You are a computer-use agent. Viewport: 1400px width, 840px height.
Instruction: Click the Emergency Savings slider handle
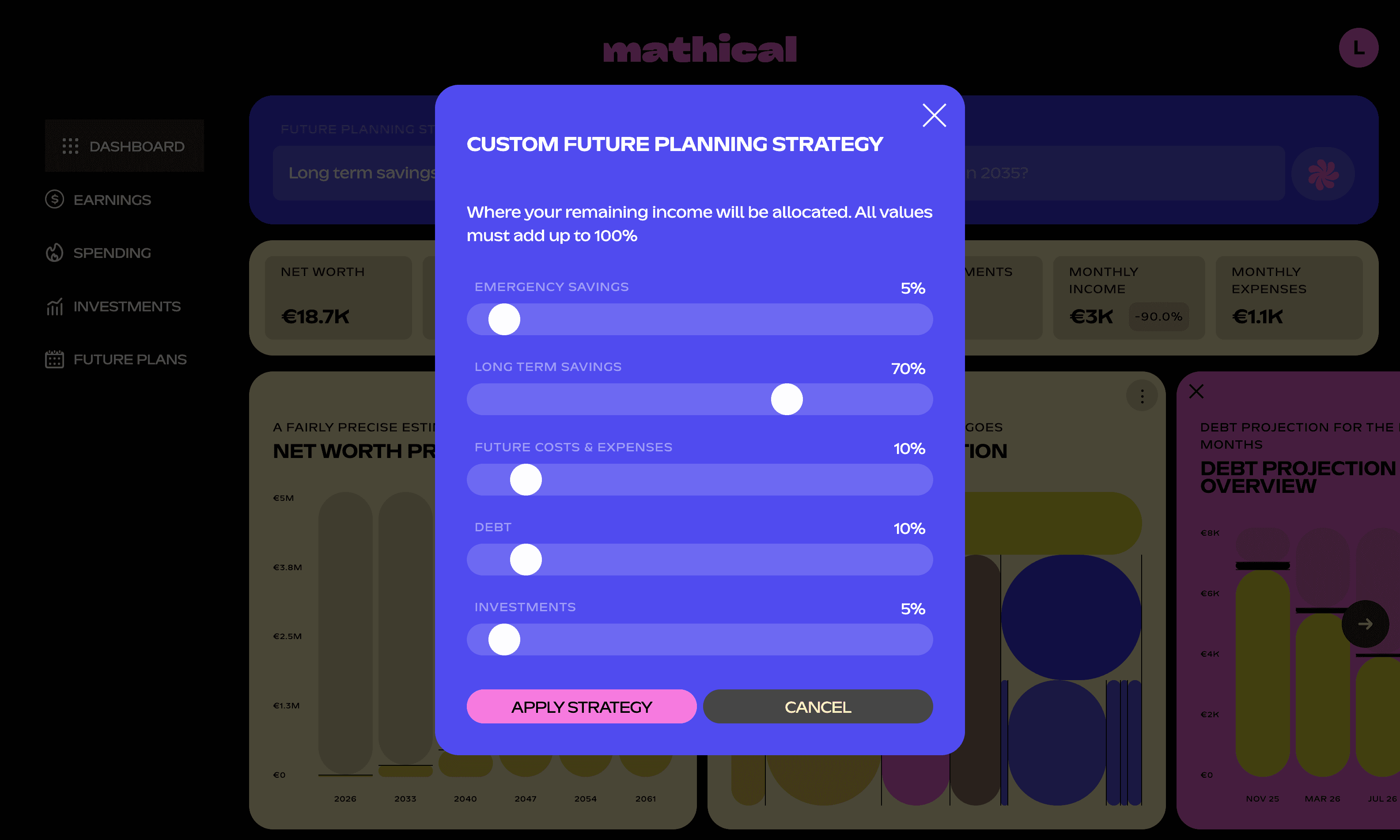pyautogui.click(x=503, y=319)
